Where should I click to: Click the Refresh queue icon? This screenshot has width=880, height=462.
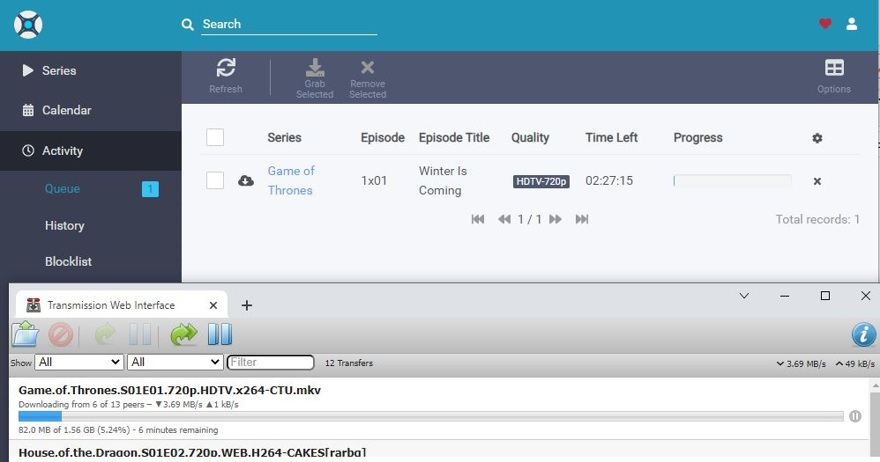[x=226, y=68]
